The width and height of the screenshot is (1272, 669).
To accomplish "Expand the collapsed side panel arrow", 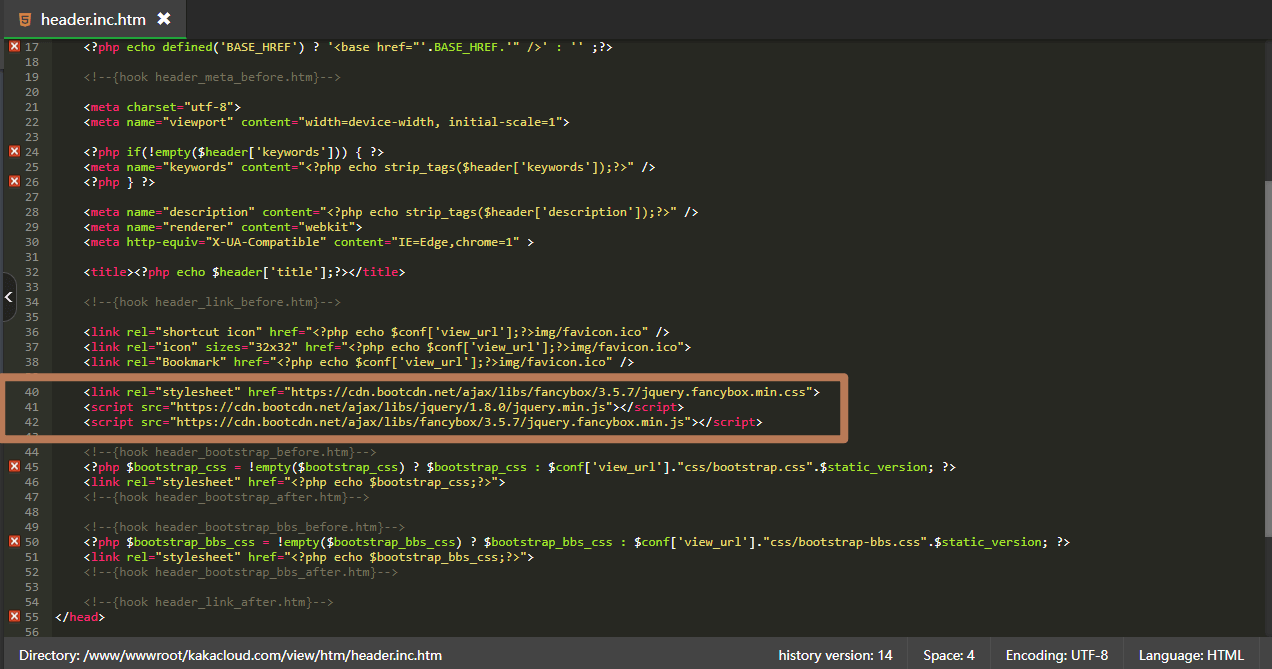I will pyautogui.click(x=8, y=297).
